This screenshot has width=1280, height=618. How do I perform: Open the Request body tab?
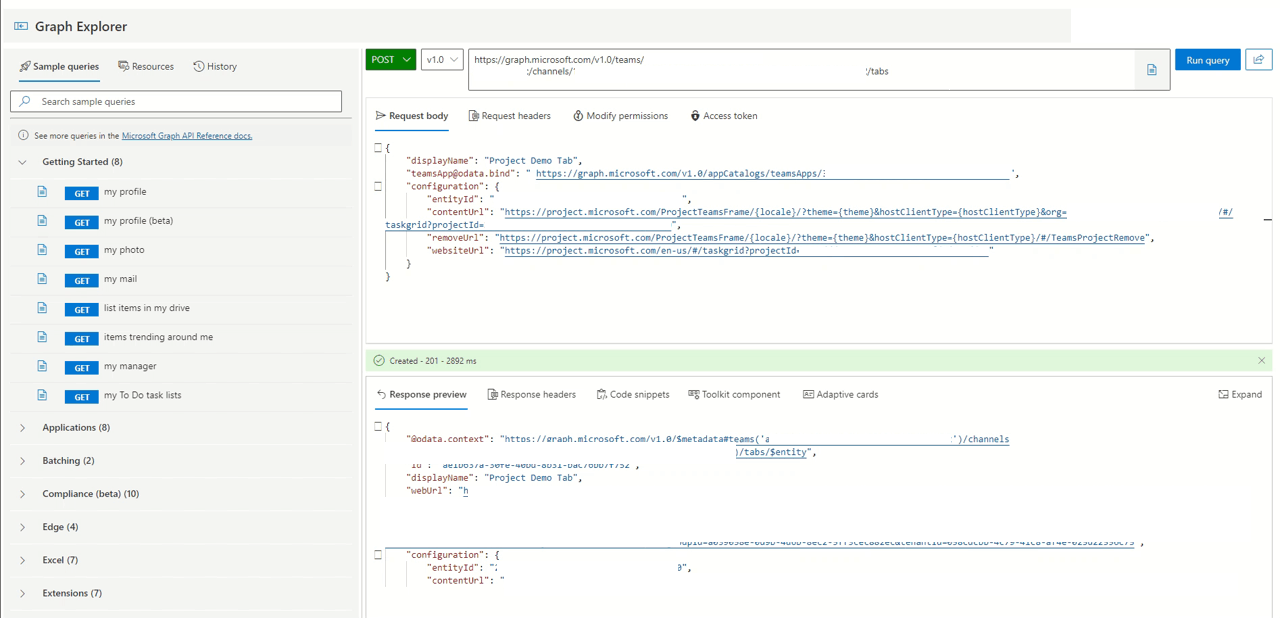(x=412, y=116)
